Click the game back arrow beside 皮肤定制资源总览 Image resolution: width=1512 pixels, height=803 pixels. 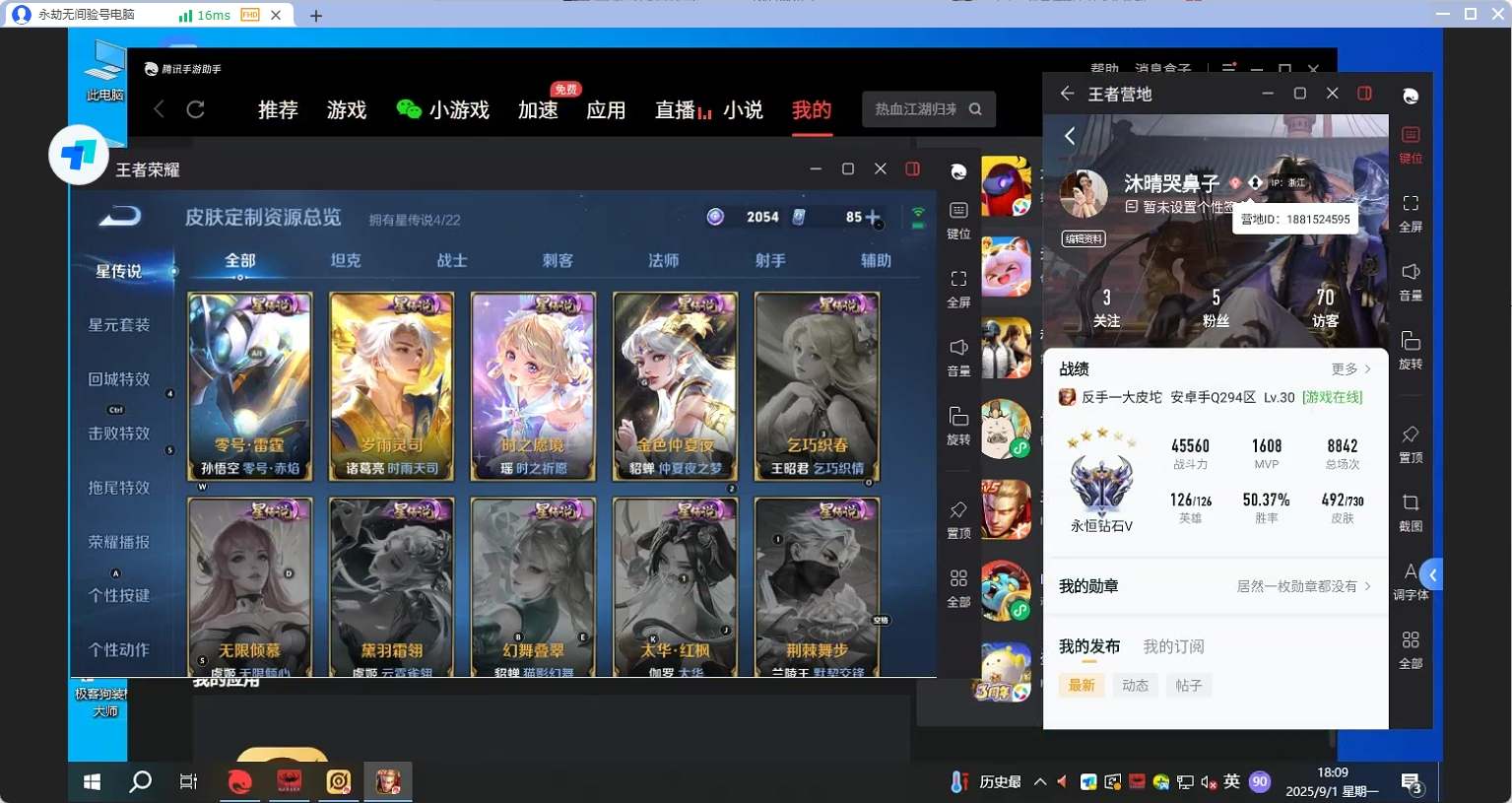119,217
